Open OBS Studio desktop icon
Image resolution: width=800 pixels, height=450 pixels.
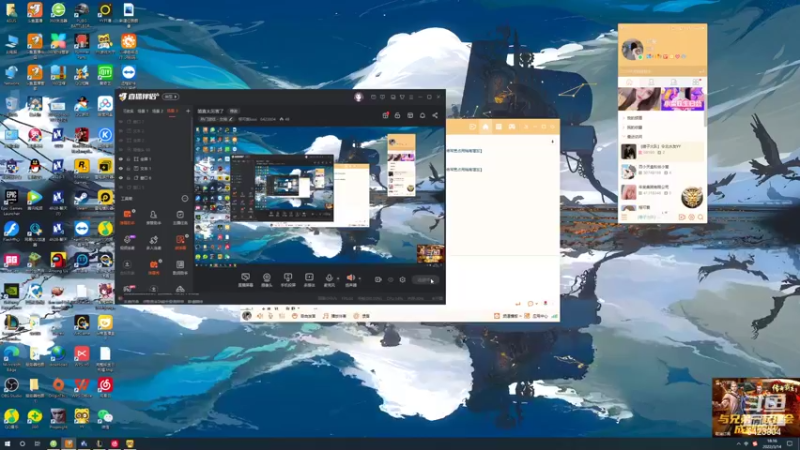pos(11,387)
